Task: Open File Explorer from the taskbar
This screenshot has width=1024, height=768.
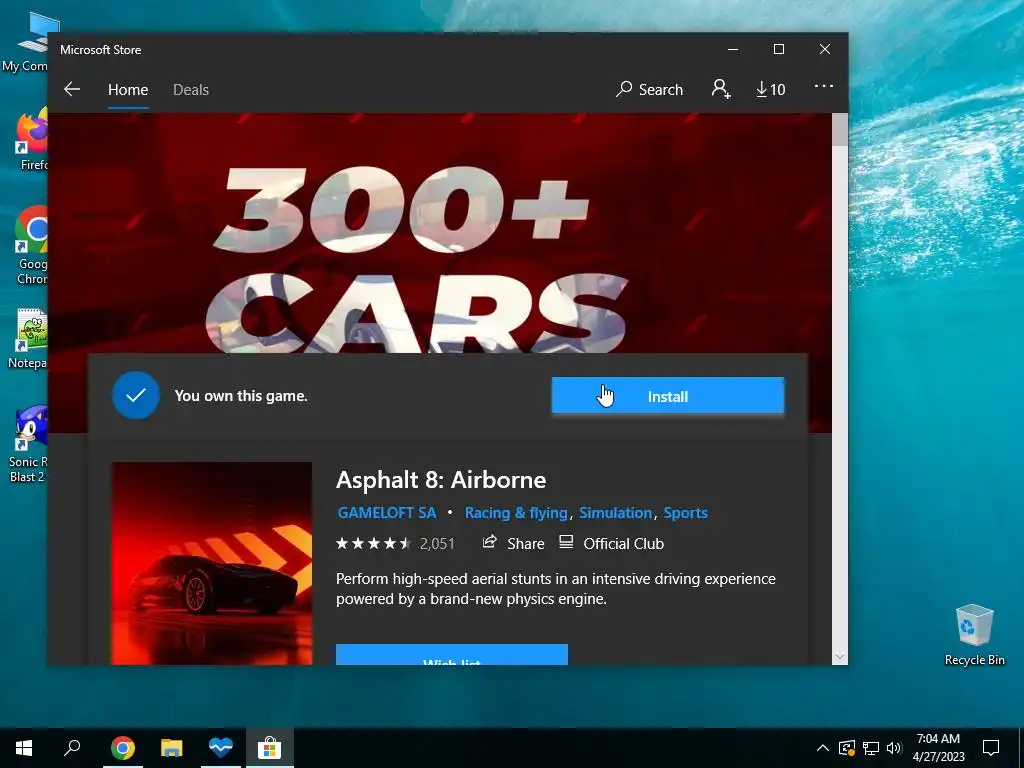Action: click(172, 748)
